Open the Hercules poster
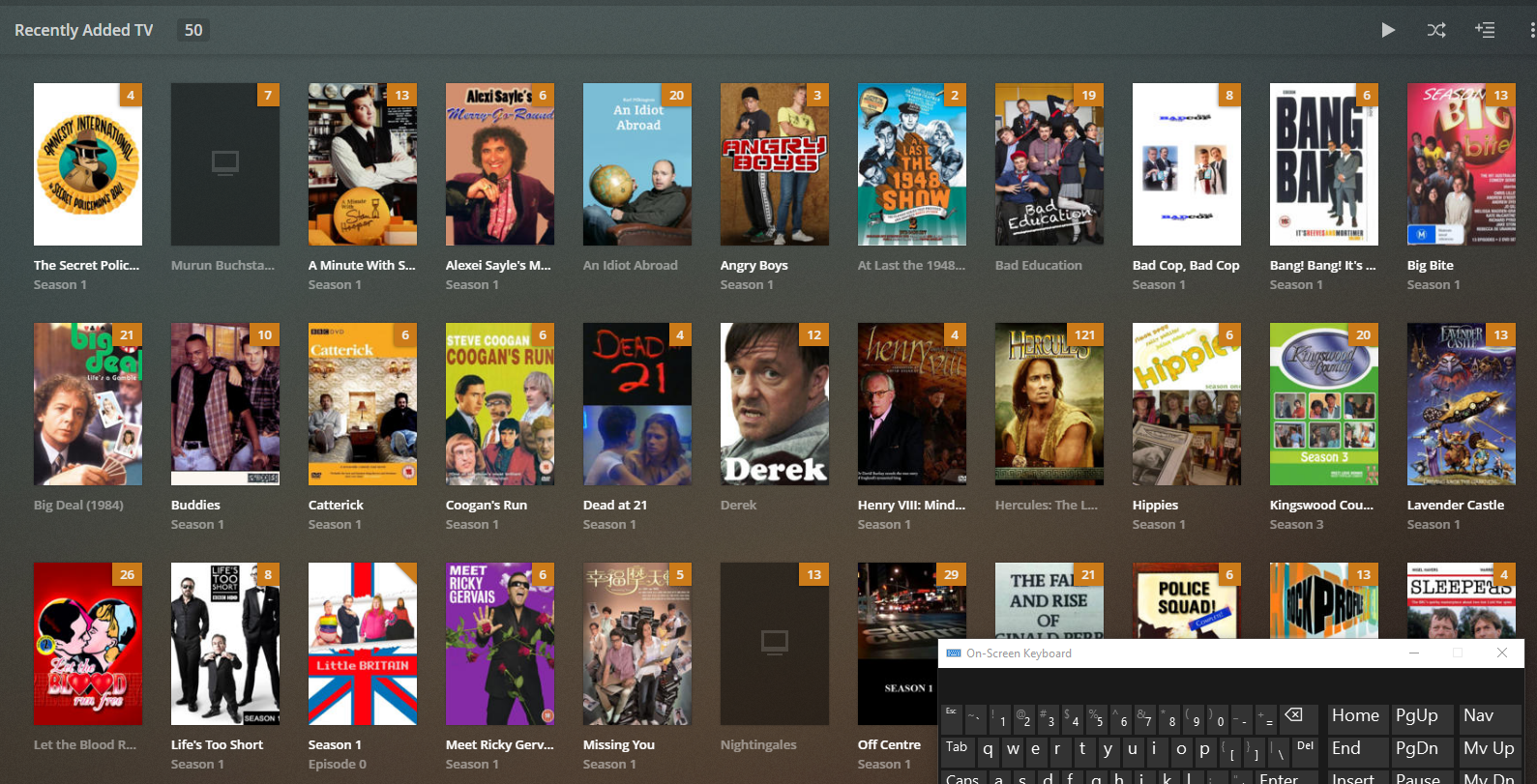 (1049, 404)
